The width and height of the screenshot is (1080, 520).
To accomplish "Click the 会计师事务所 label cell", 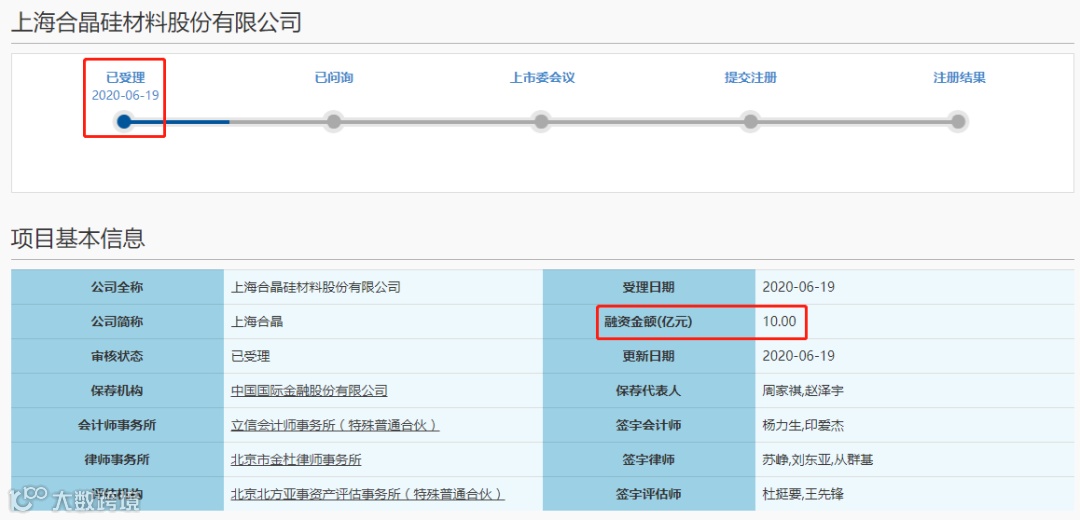I will coord(117,425).
